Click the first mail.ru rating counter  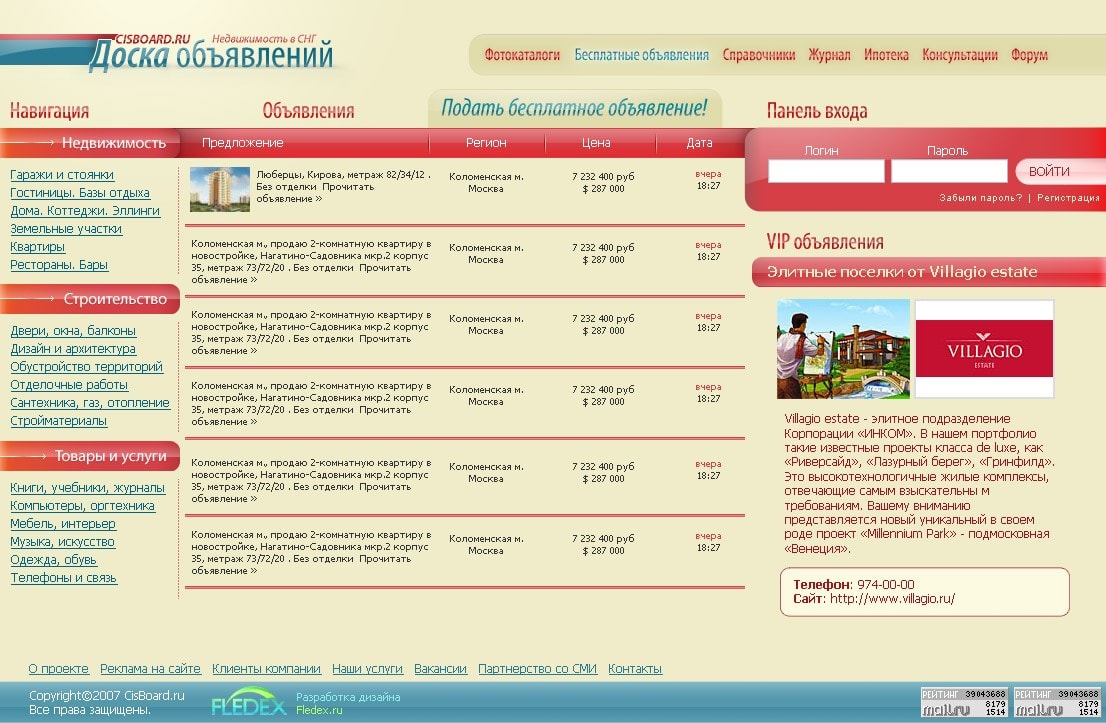point(964,702)
